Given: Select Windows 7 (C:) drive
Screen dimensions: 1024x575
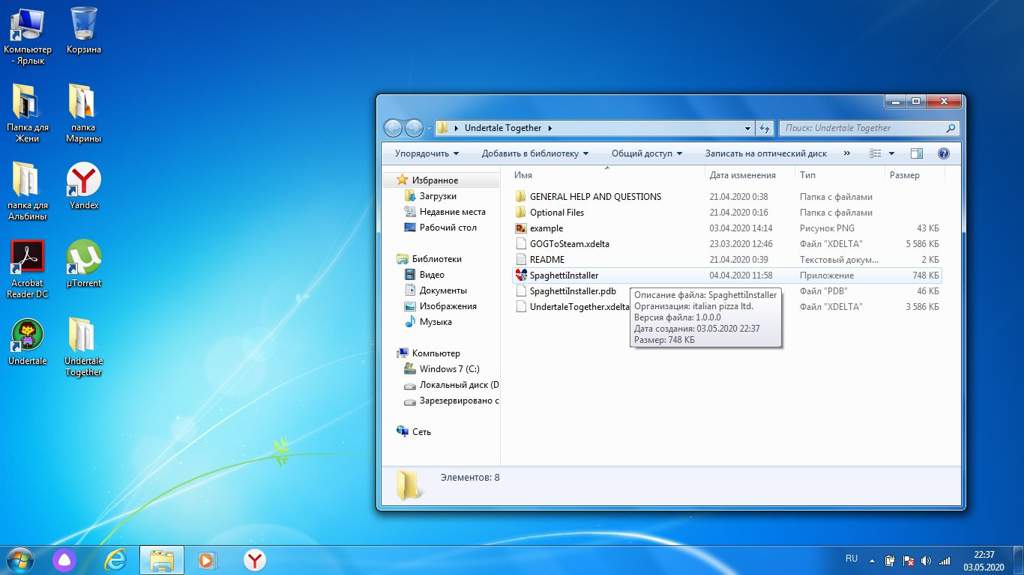Looking at the screenshot, I should [449, 369].
